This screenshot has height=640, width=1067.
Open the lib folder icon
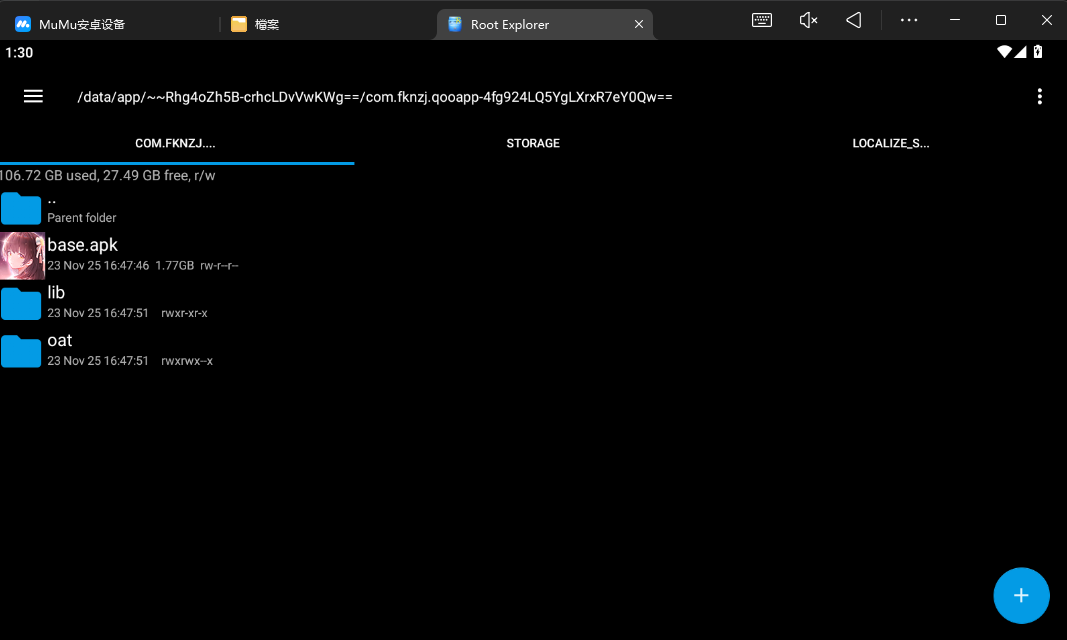point(21,303)
